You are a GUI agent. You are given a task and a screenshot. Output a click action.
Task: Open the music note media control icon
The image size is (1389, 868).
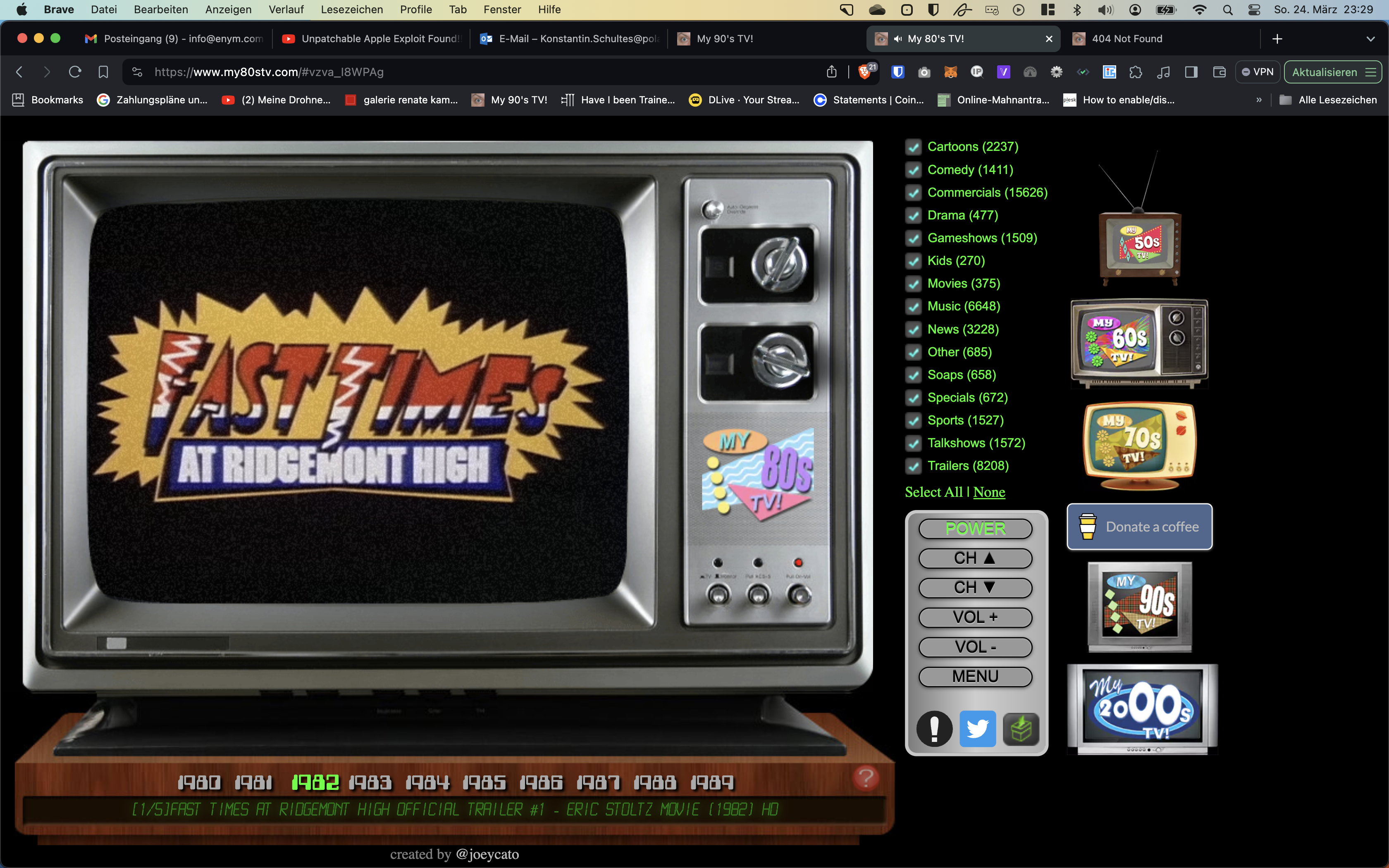click(1163, 72)
